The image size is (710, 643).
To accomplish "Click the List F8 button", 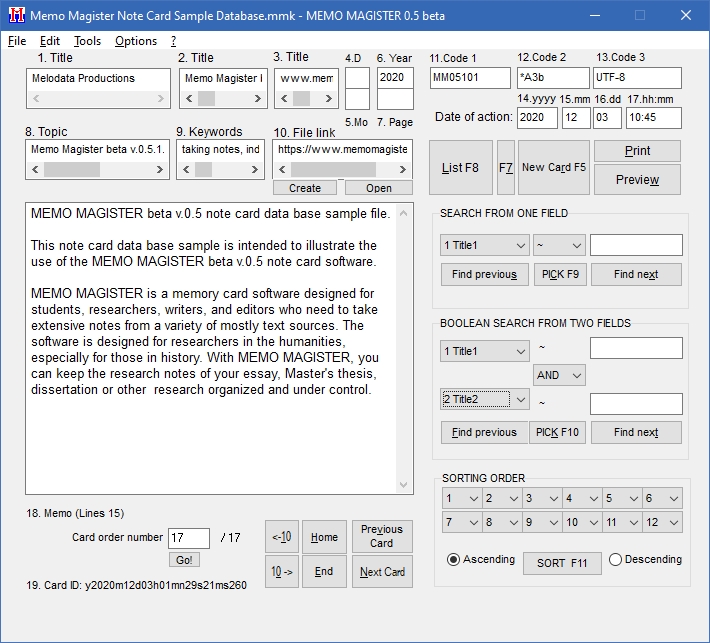I will 461,168.
